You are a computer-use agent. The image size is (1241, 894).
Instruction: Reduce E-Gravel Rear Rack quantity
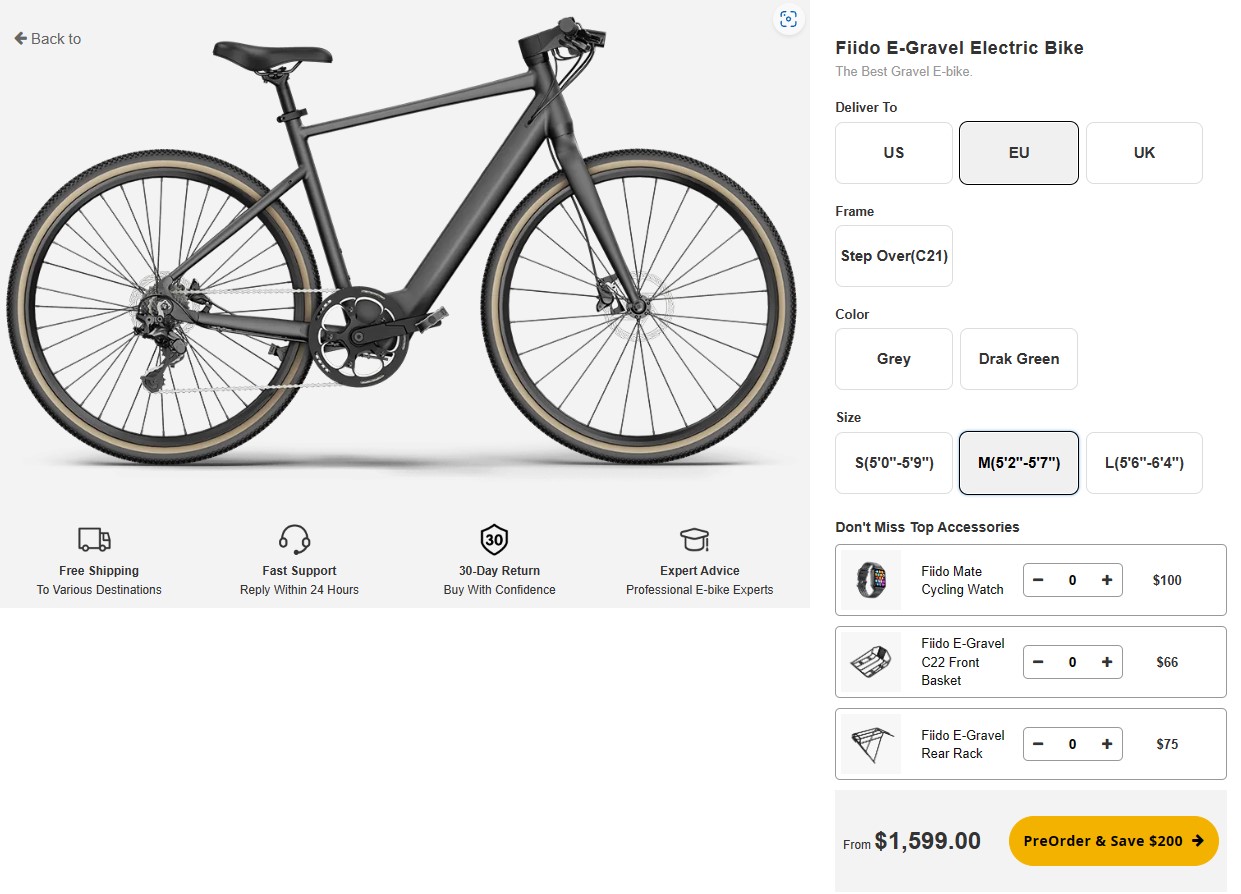[x=1038, y=744]
